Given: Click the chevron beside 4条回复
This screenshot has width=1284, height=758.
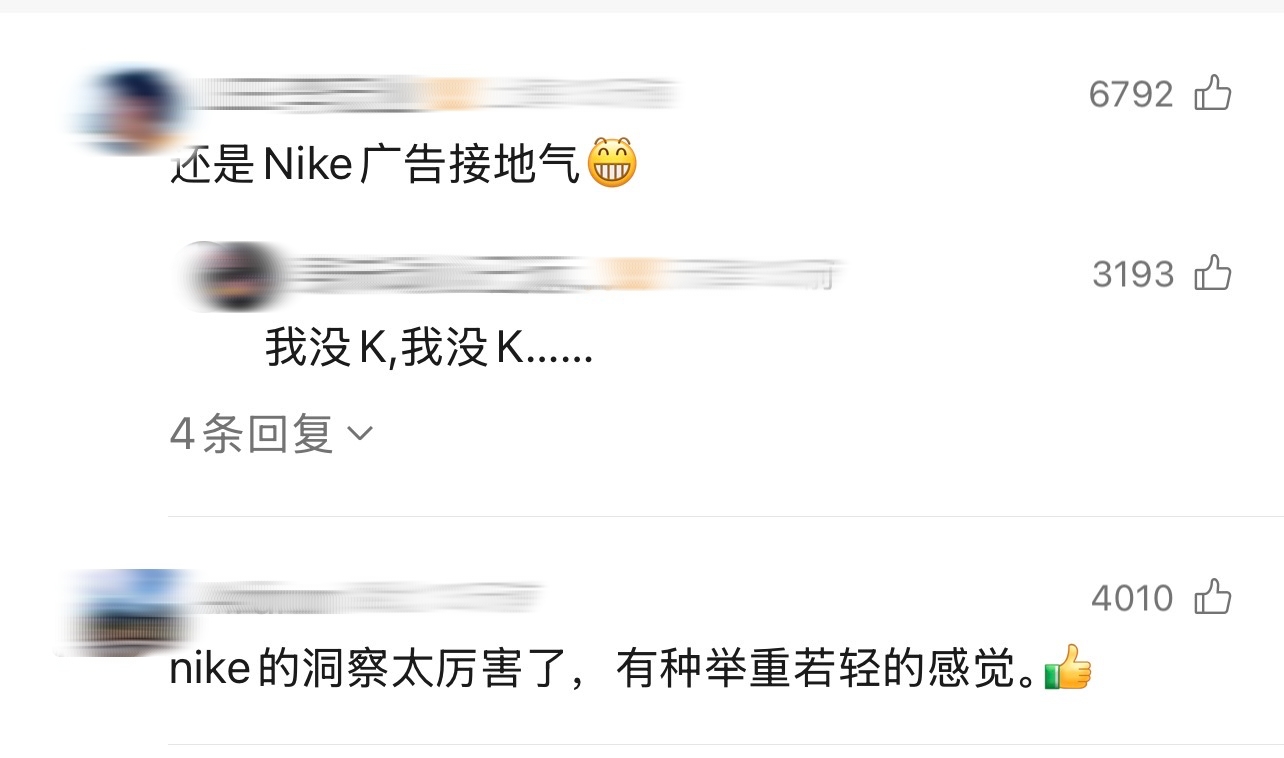Looking at the screenshot, I should pos(359,434).
